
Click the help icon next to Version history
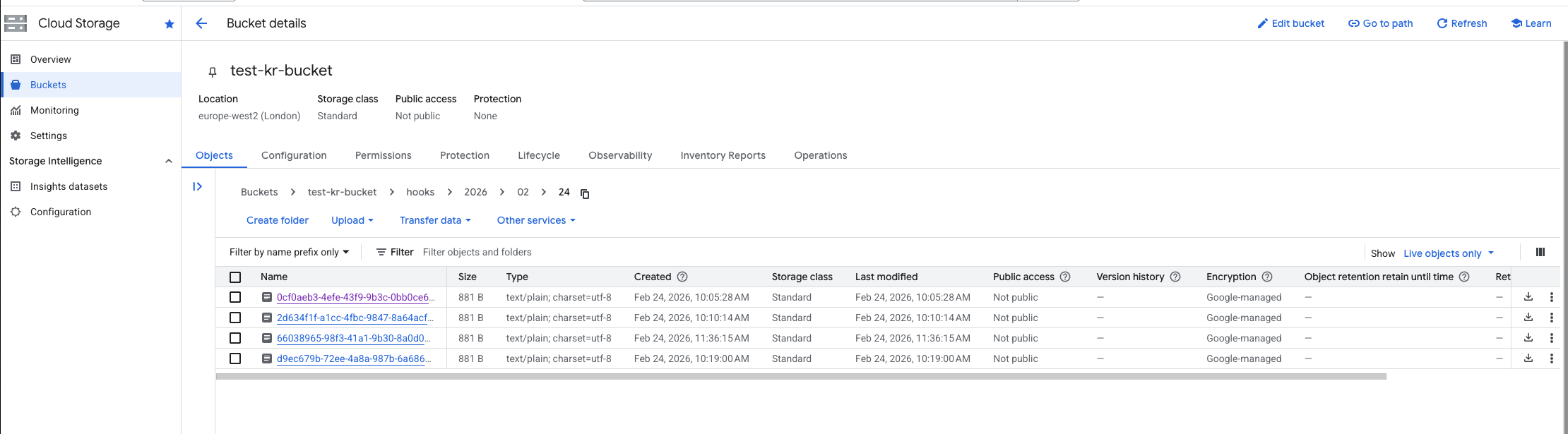pos(1175,277)
